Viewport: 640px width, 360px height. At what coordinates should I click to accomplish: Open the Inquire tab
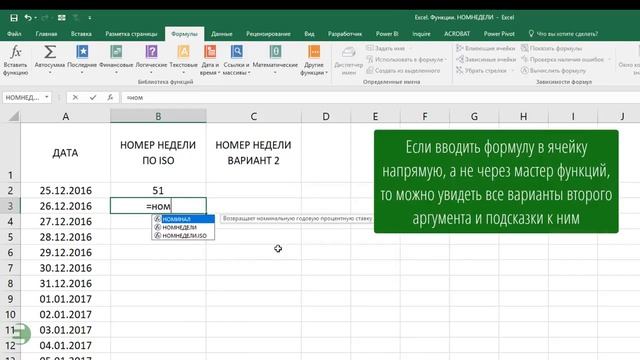pos(421,34)
